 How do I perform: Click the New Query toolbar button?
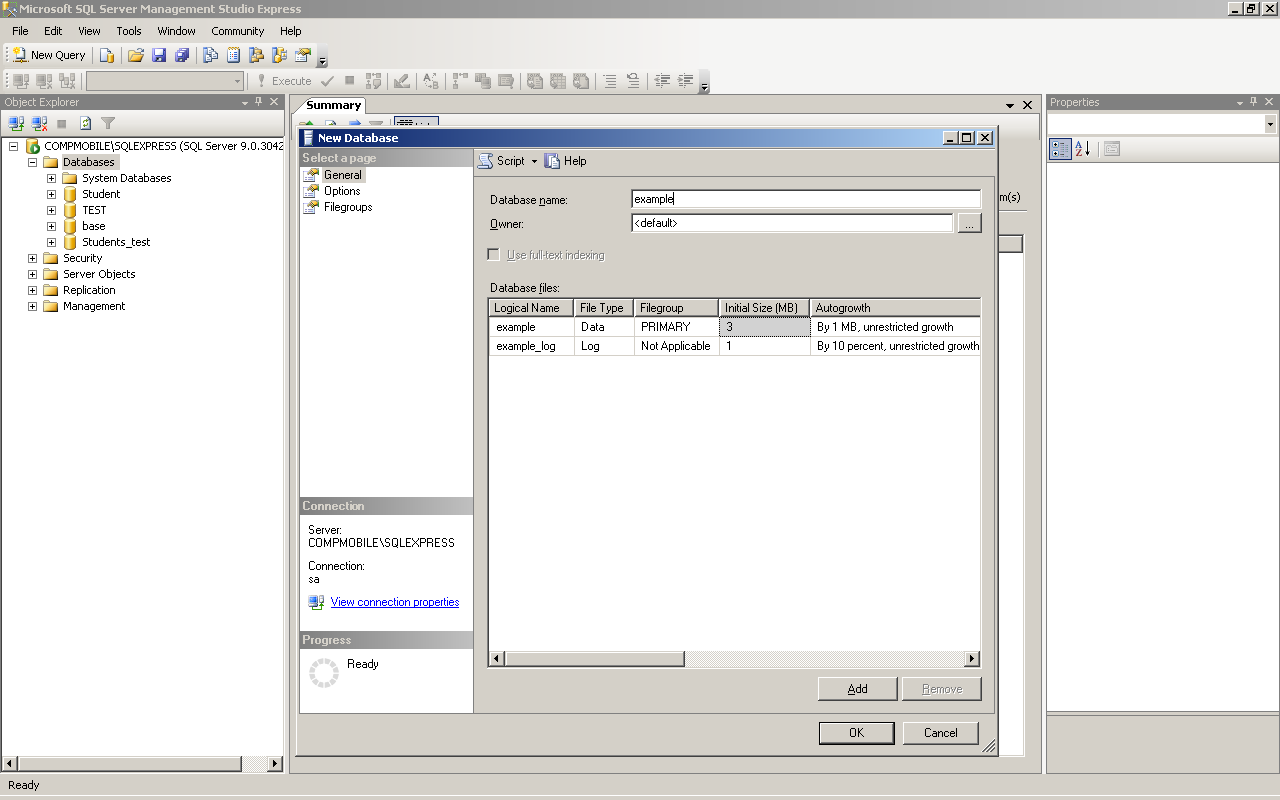click(48, 55)
